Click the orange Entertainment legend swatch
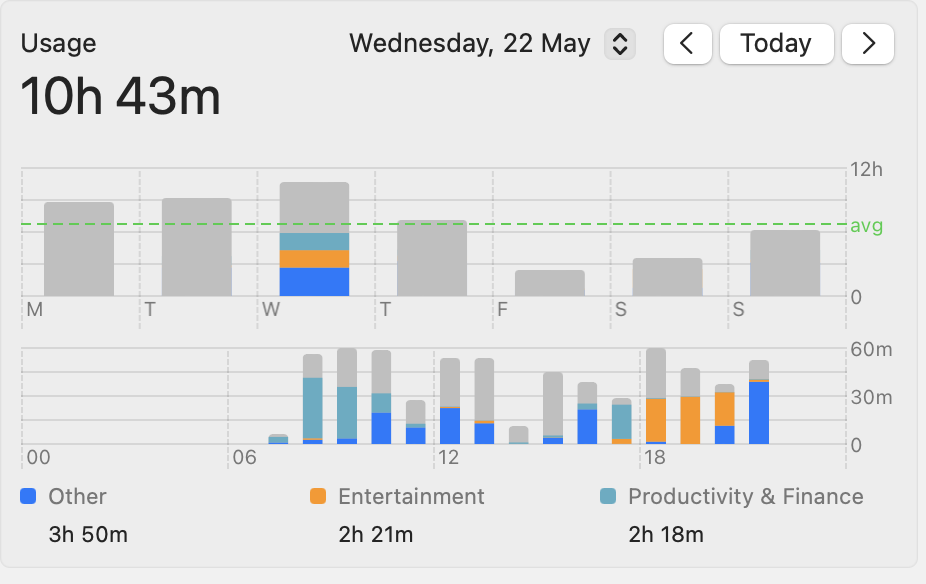Image resolution: width=926 pixels, height=584 pixels. click(x=318, y=496)
